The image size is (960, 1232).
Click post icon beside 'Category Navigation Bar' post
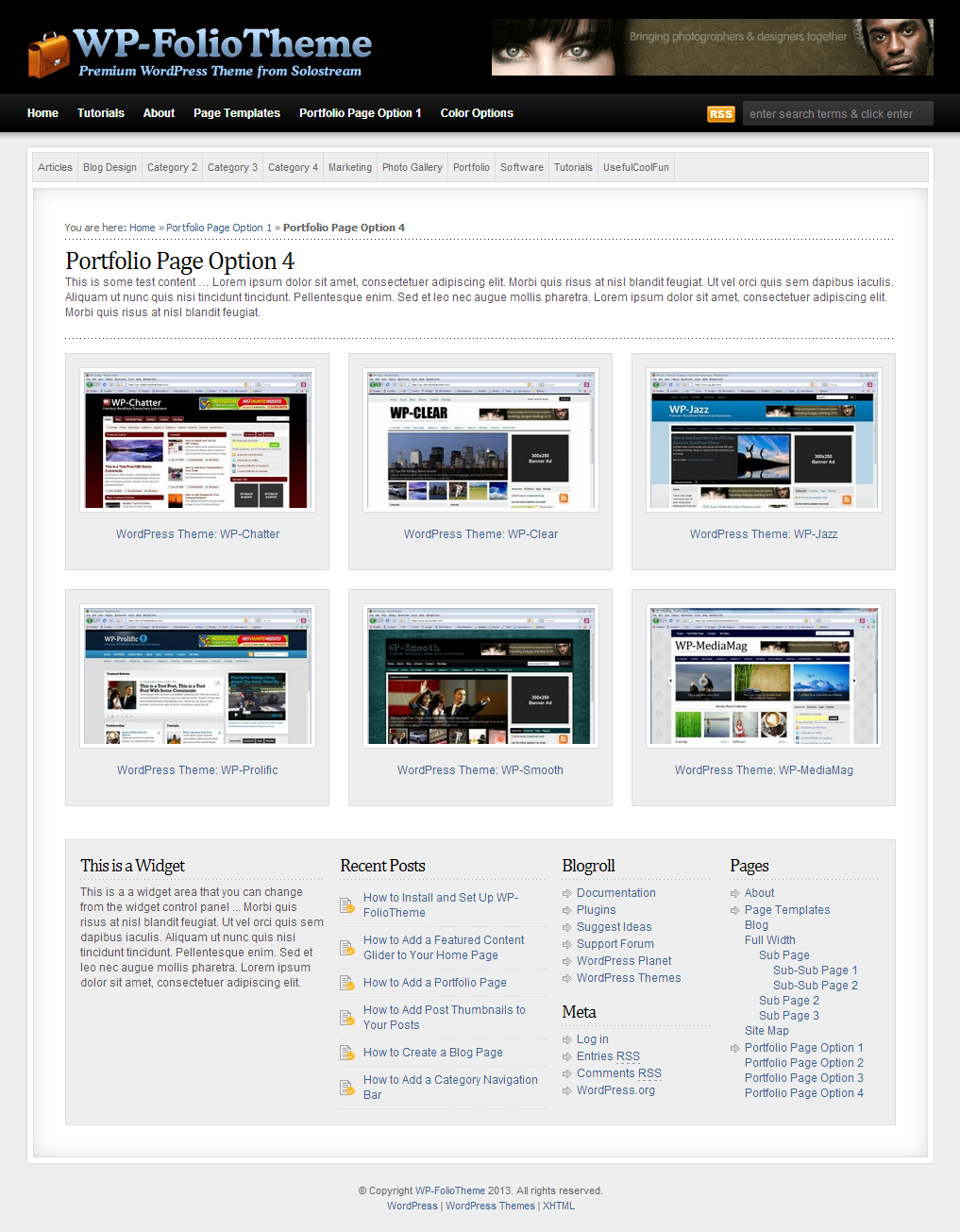click(x=346, y=1088)
